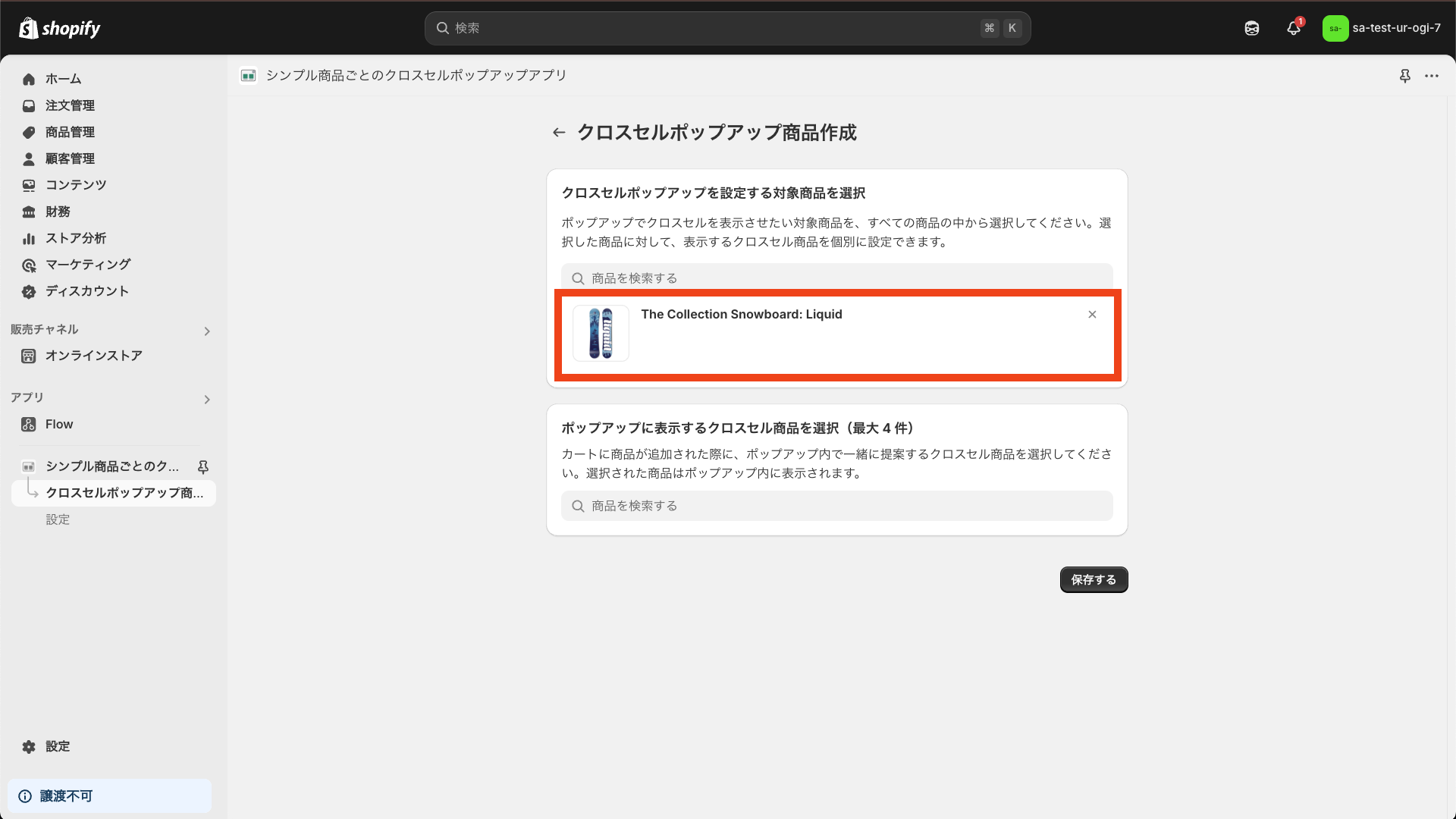Click the snowboard product thumbnail
This screenshot has width=1456, height=819.
[600, 333]
